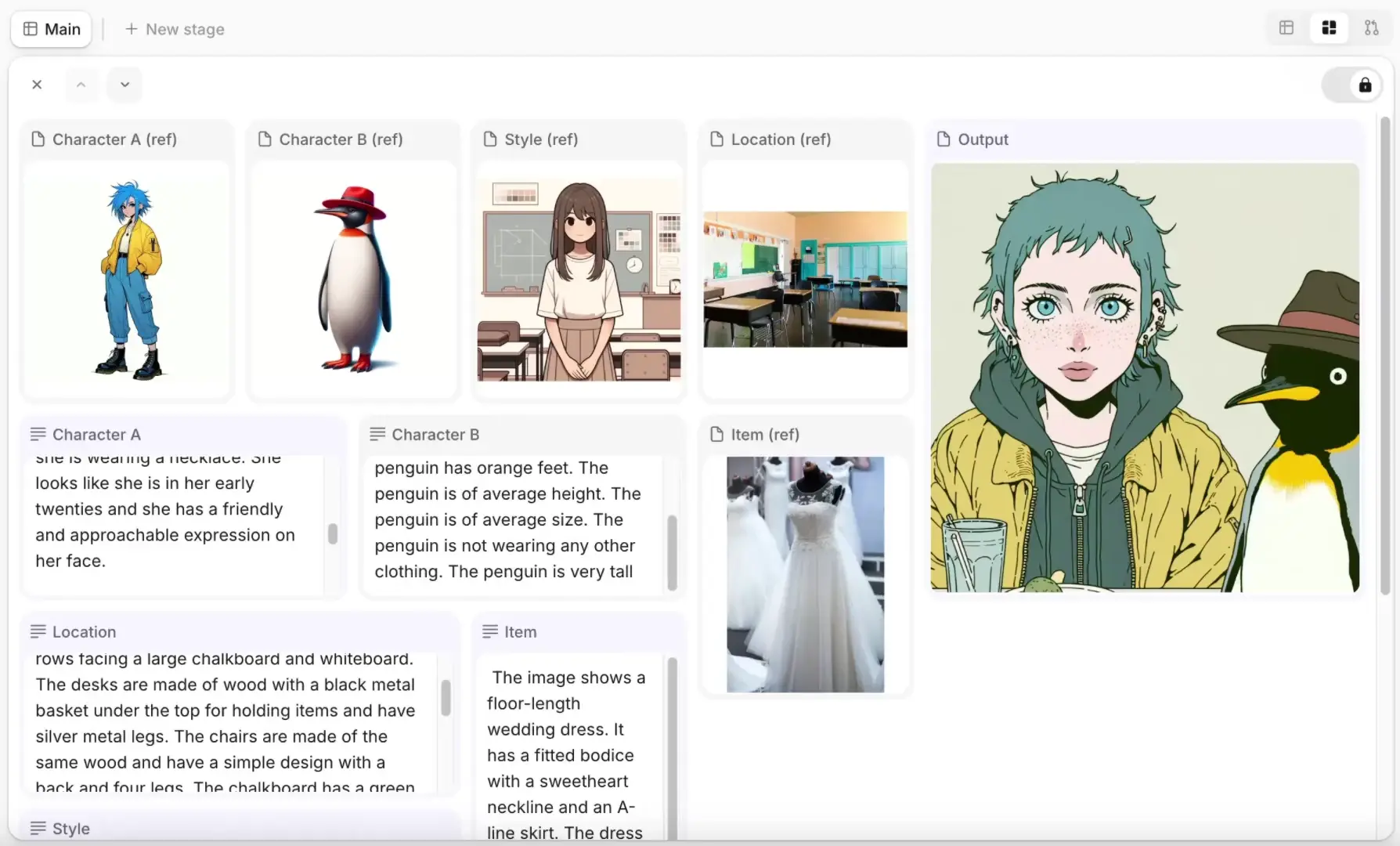Switch to the Main tab
Viewport: 1400px width, 846px height.
[51, 28]
